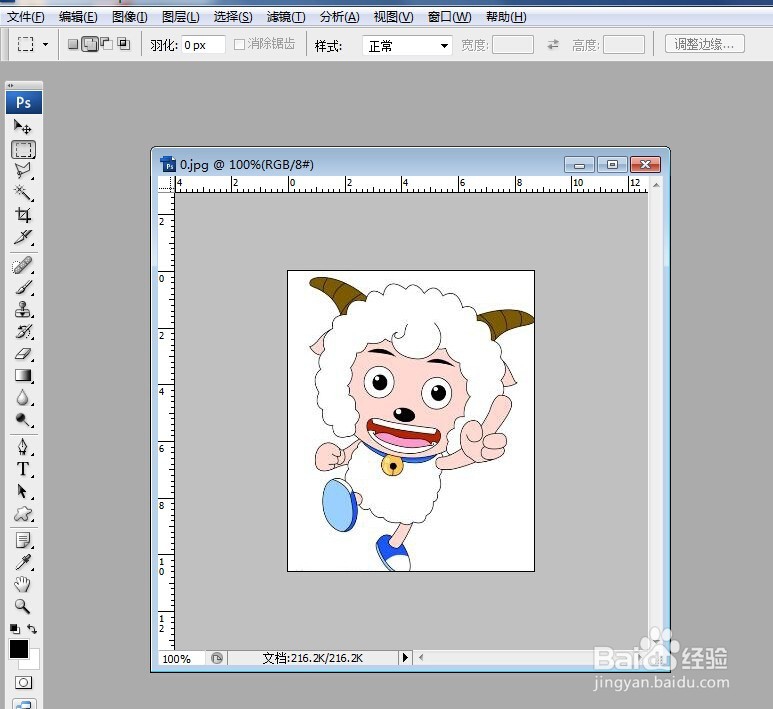
Task: Open the 帮助(H) menu
Action: (x=506, y=17)
